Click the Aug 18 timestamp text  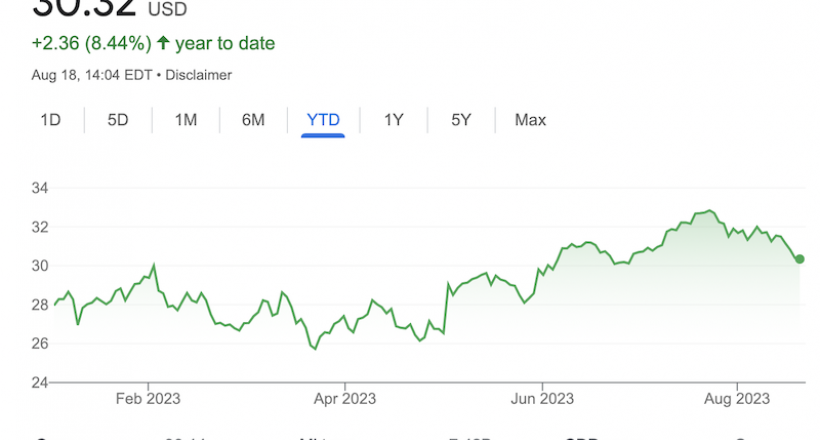pos(92,75)
